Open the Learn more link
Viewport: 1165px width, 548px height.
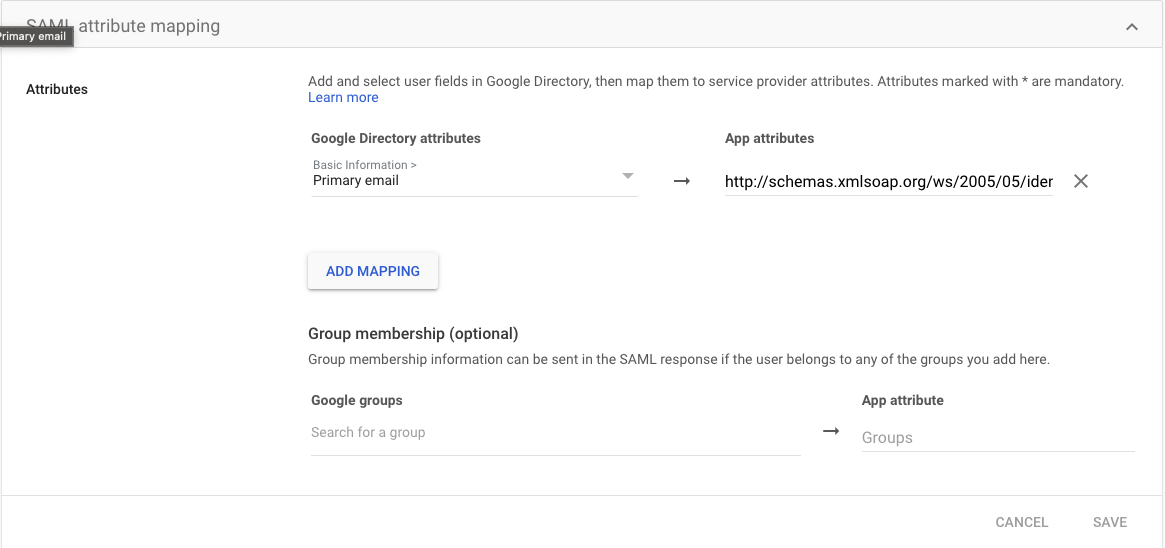343,97
